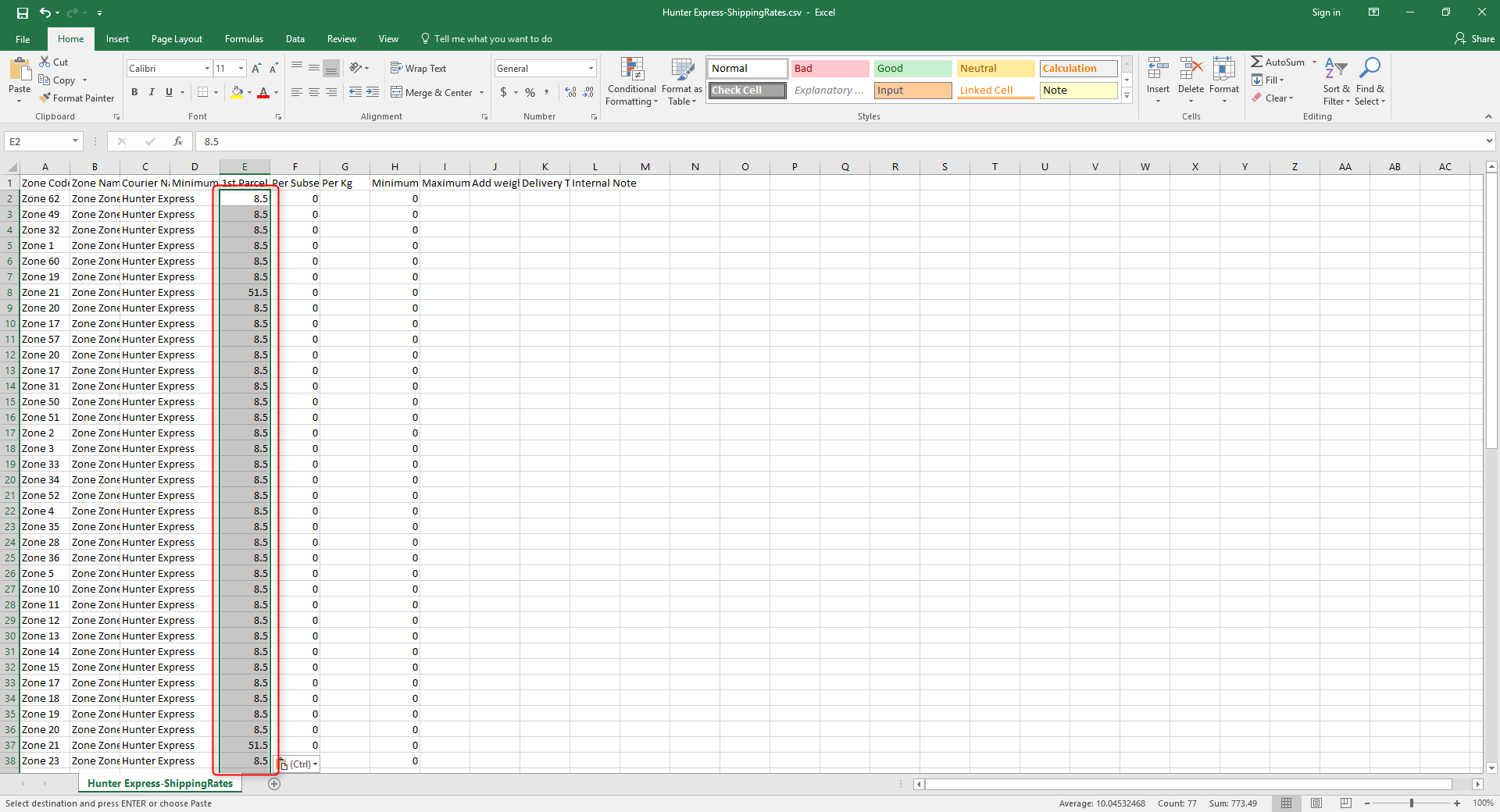Toggle Wrap Text
1500x812 pixels.
pyautogui.click(x=418, y=69)
